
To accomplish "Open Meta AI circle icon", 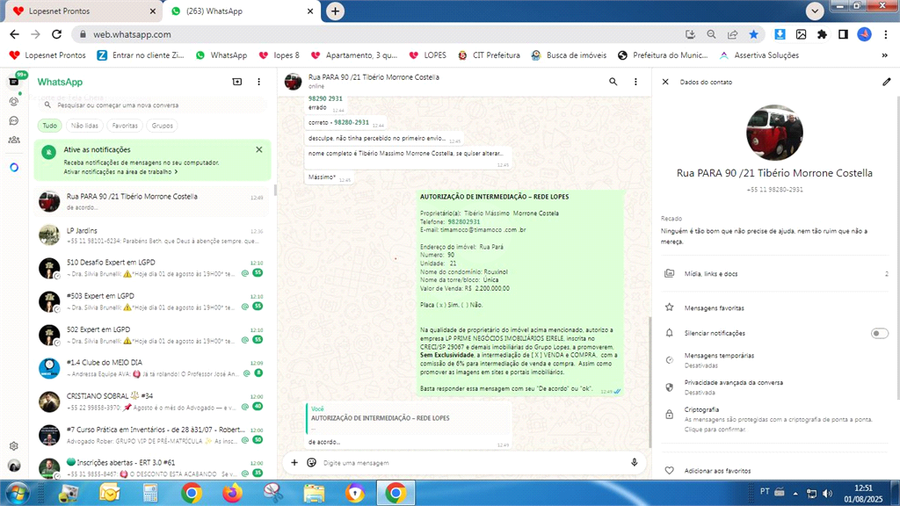I will [14, 168].
